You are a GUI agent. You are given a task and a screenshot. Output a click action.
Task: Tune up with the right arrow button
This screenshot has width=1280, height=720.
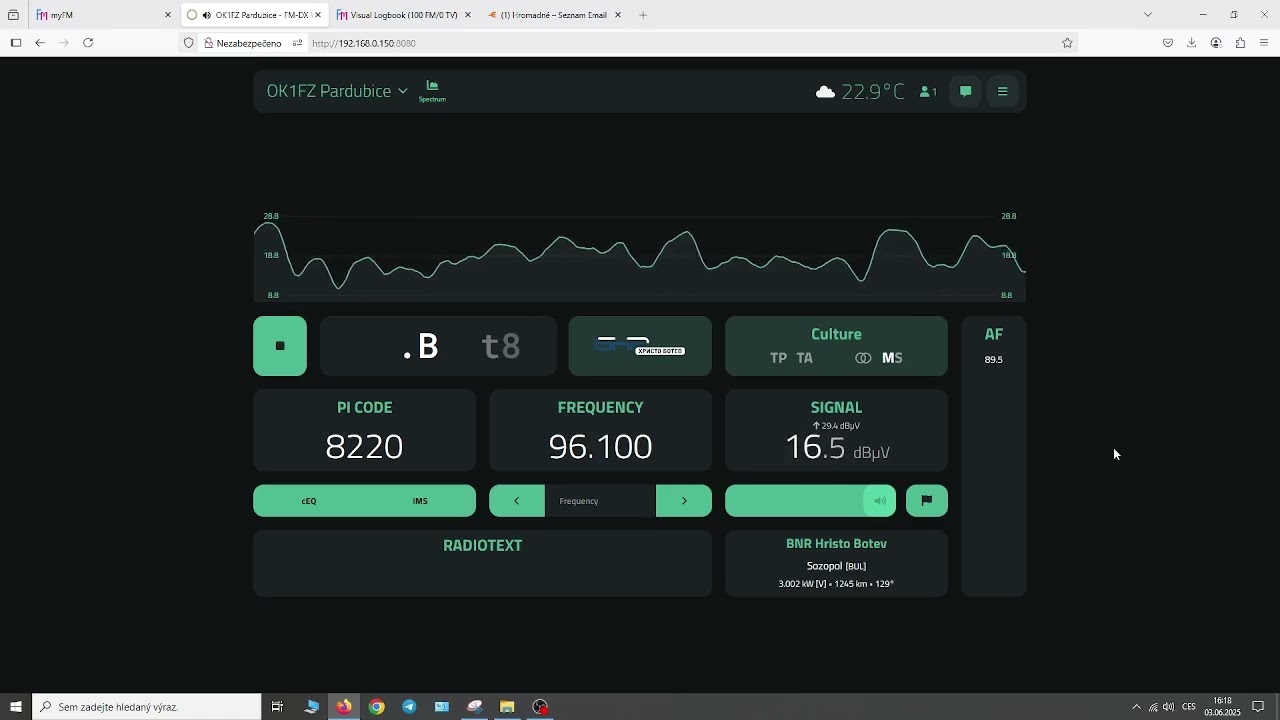point(684,501)
